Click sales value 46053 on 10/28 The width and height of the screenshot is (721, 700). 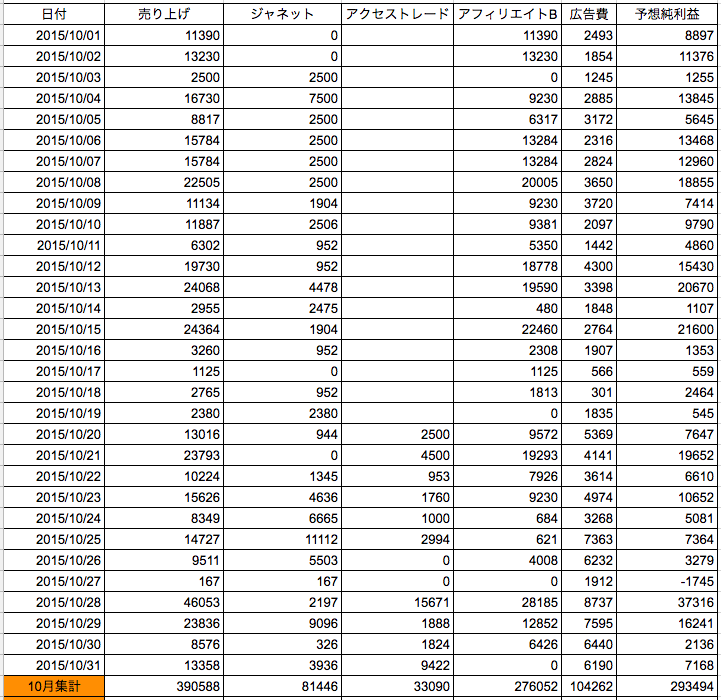[164, 602]
